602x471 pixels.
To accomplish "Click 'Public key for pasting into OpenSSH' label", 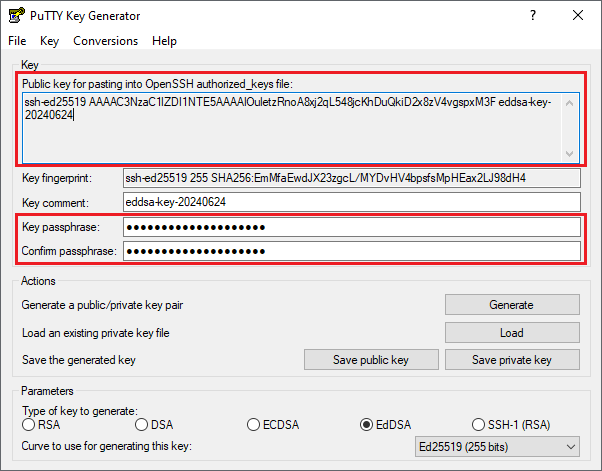I will [x=157, y=84].
